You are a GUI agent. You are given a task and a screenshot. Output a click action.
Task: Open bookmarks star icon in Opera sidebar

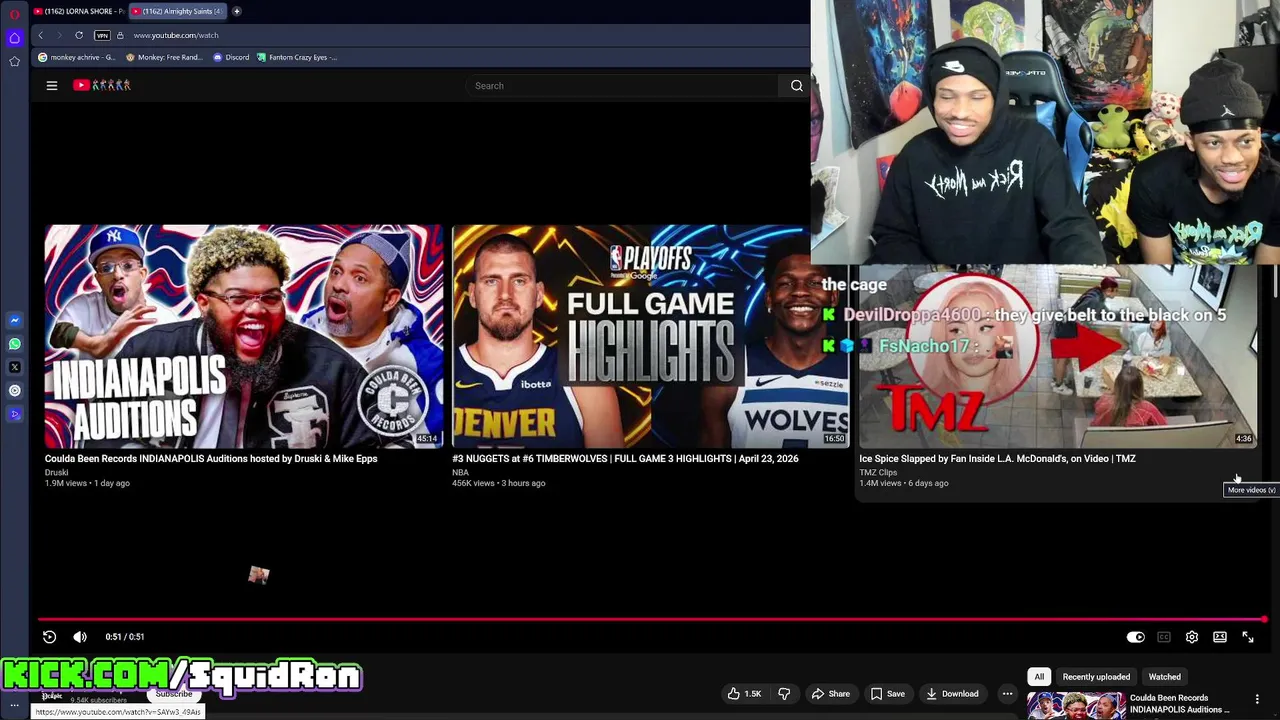click(14, 61)
